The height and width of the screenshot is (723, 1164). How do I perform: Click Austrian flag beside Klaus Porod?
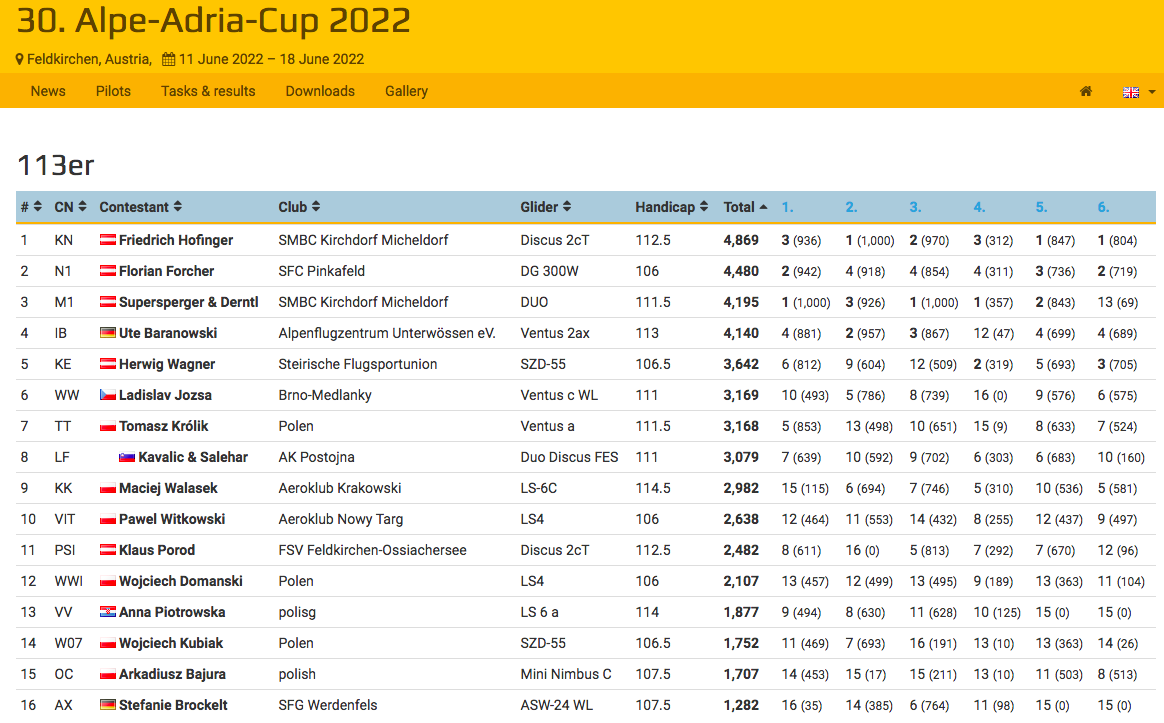coord(108,550)
